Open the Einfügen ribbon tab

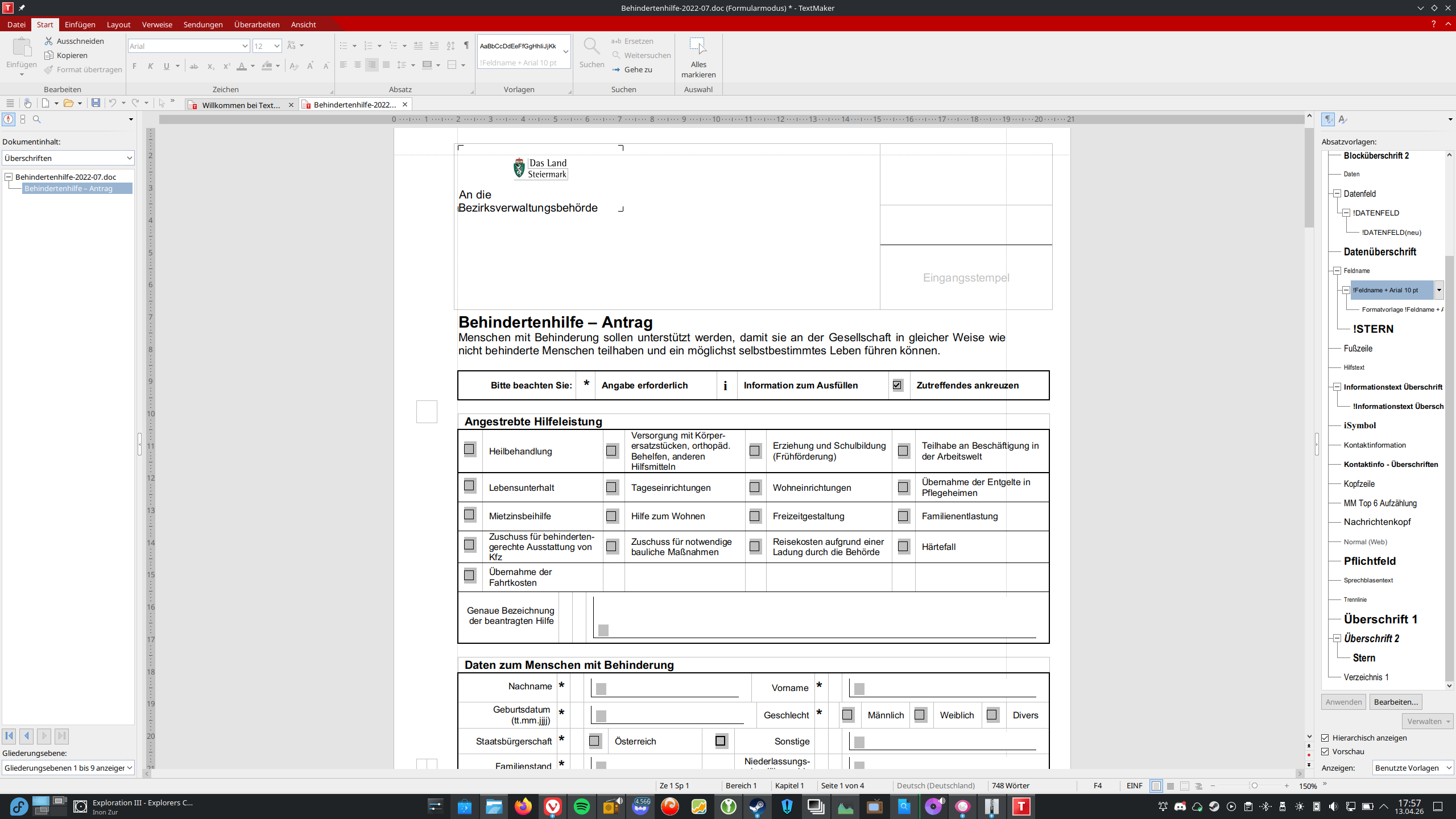coord(80,24)
